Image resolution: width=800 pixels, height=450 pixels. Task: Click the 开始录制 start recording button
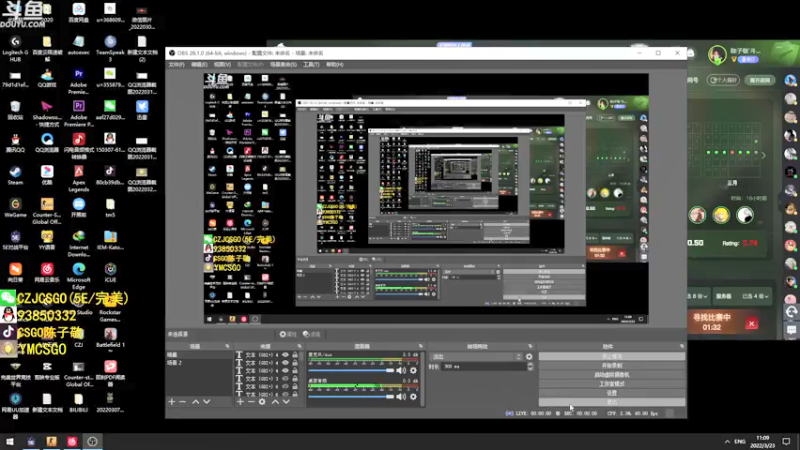tap(612, 366)
